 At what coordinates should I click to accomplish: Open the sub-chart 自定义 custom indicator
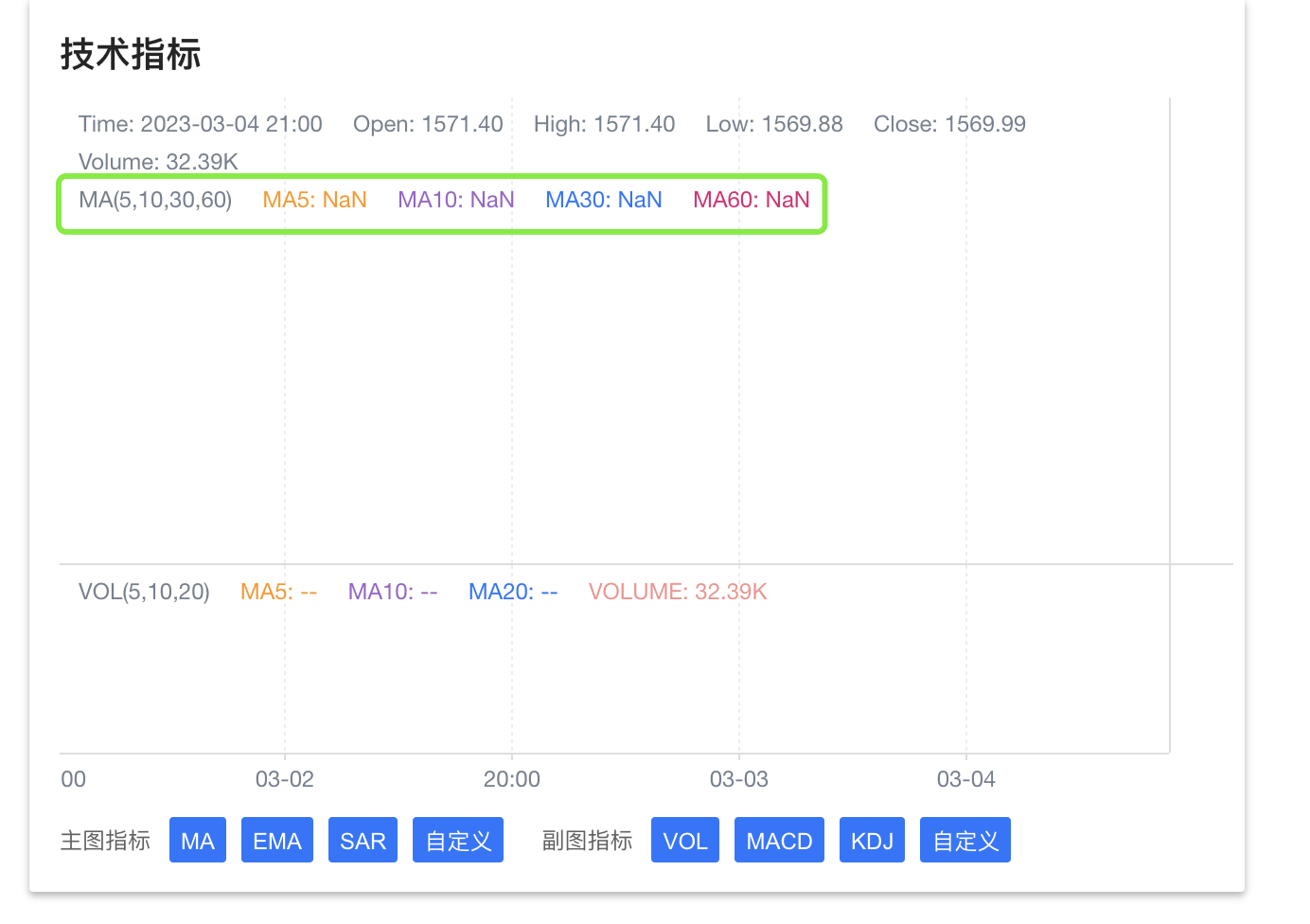click(x=965, y=840)
